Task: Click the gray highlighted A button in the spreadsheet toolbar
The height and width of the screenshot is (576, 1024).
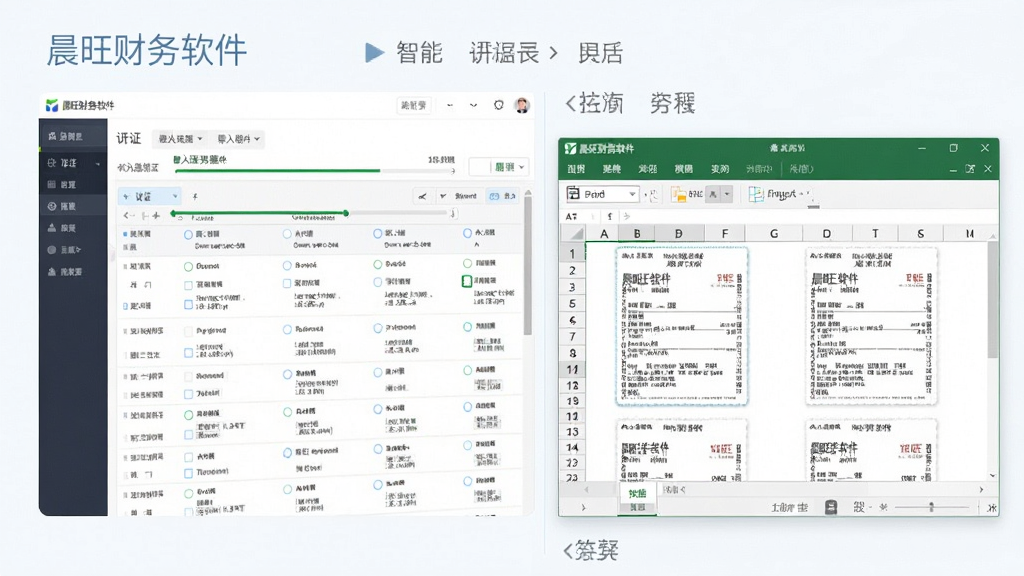Action: [x=713, y=194]
